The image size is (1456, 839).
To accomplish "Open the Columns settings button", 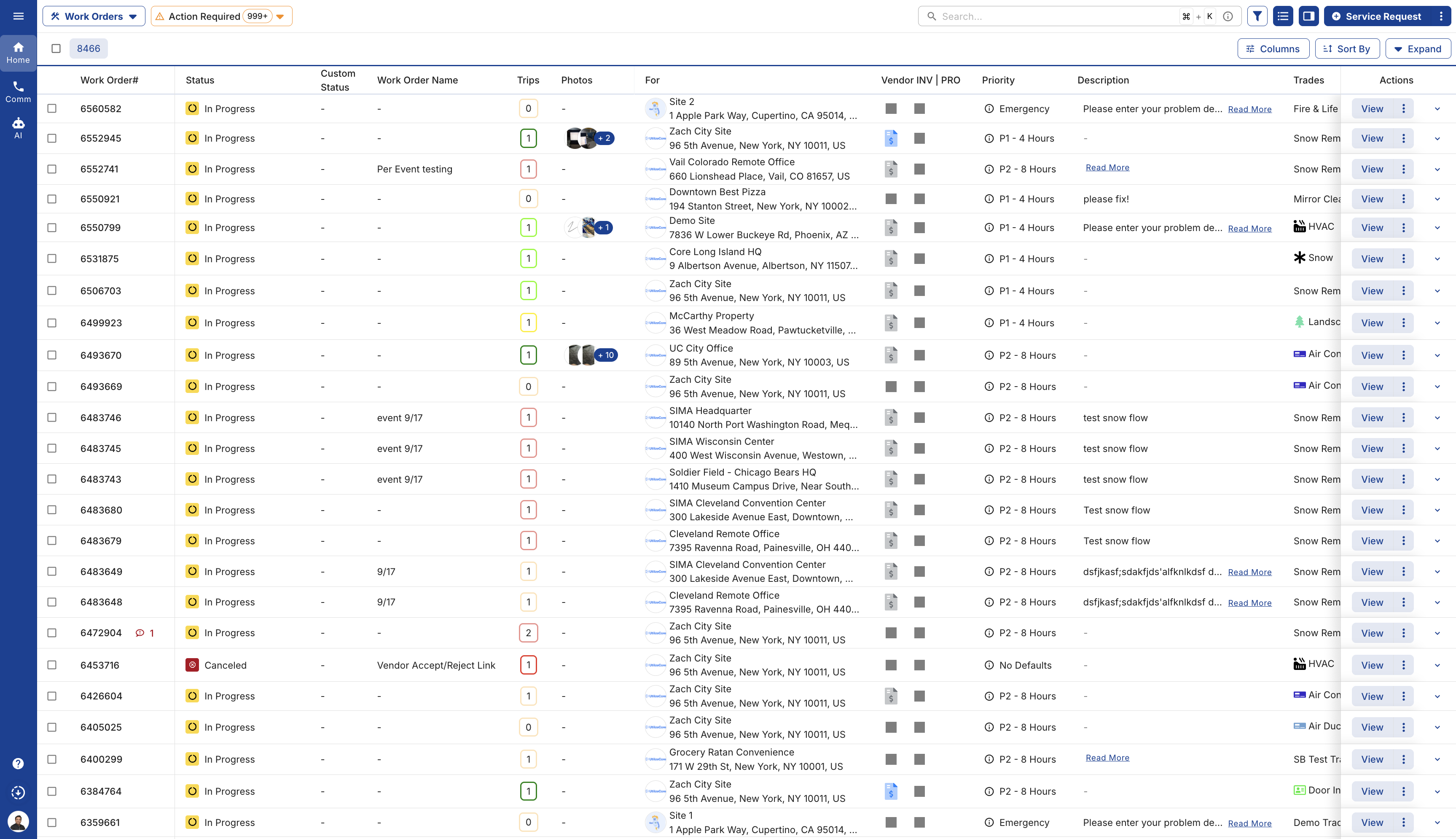I will tap(1273, 48).
